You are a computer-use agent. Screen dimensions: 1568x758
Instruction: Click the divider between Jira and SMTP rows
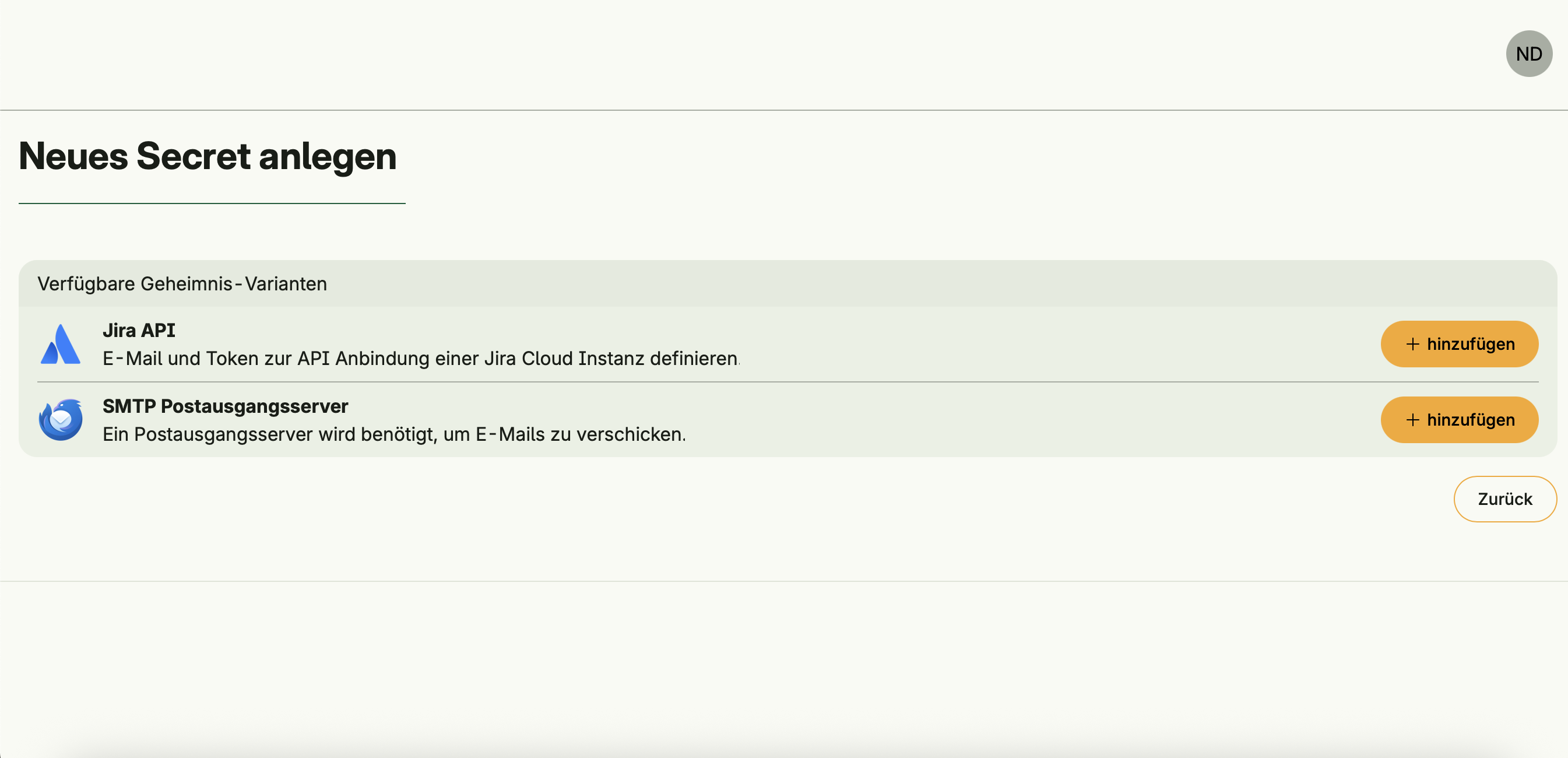coord(787,382)
